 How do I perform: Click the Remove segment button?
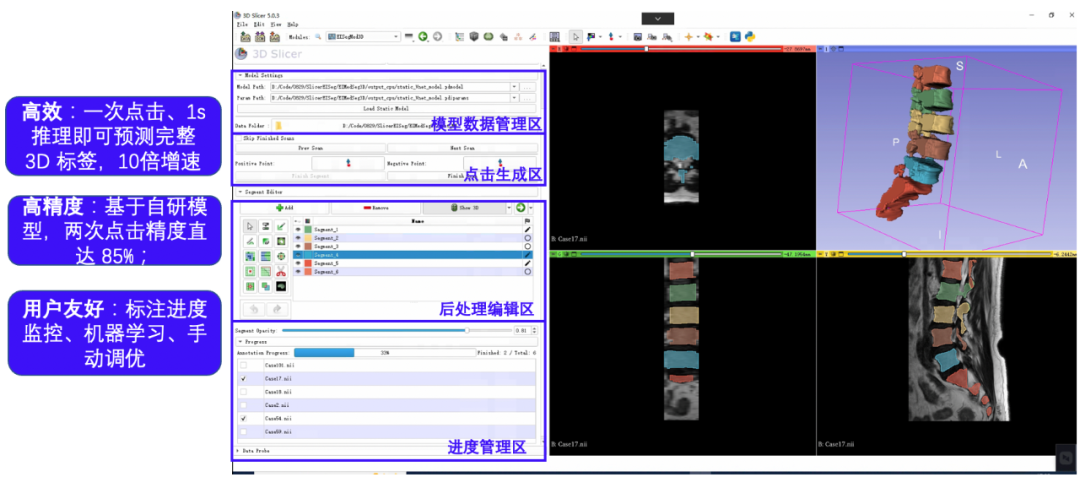point(375,207)
